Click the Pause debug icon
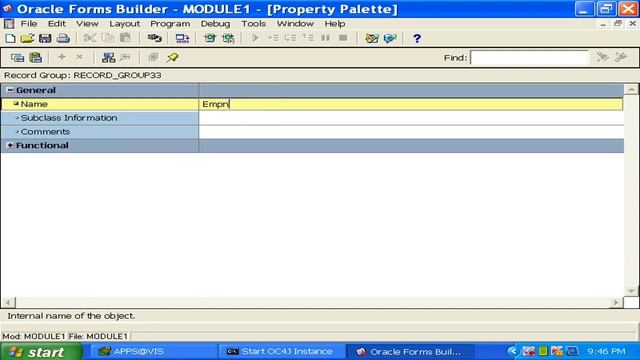 [x=325, y=38]
